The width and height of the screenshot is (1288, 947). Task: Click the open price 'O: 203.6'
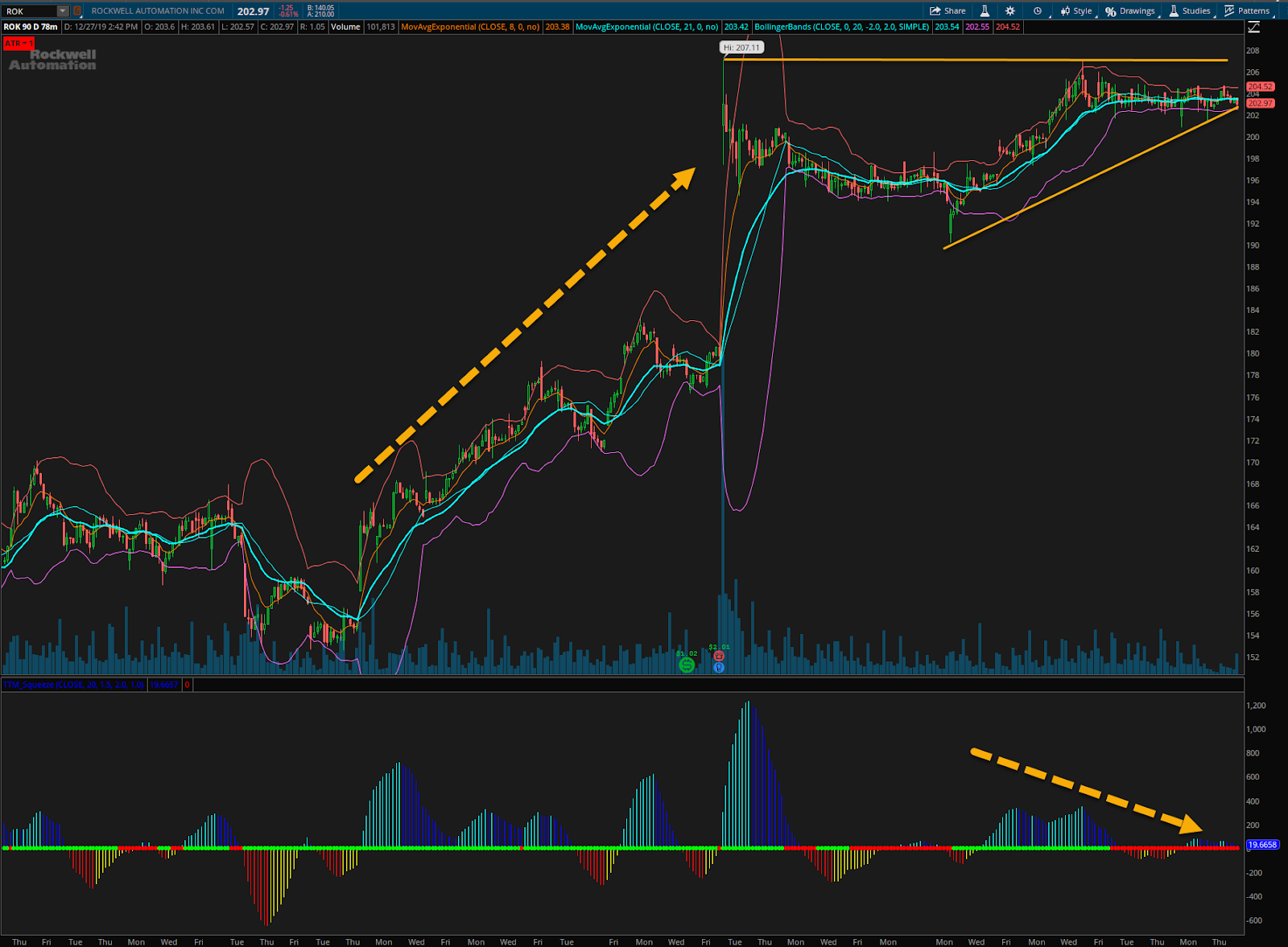coord(159,27)
